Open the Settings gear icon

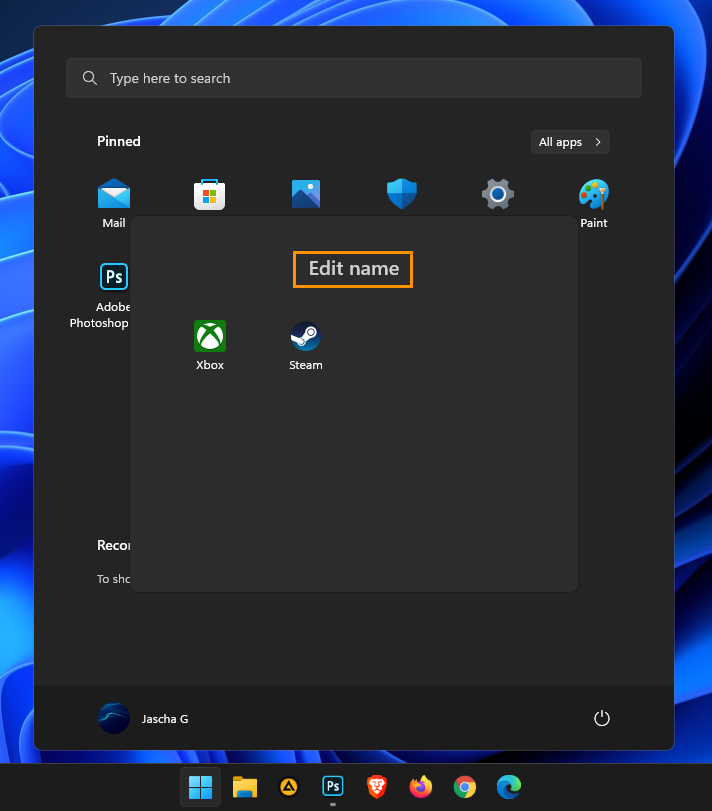coord(498,194)
